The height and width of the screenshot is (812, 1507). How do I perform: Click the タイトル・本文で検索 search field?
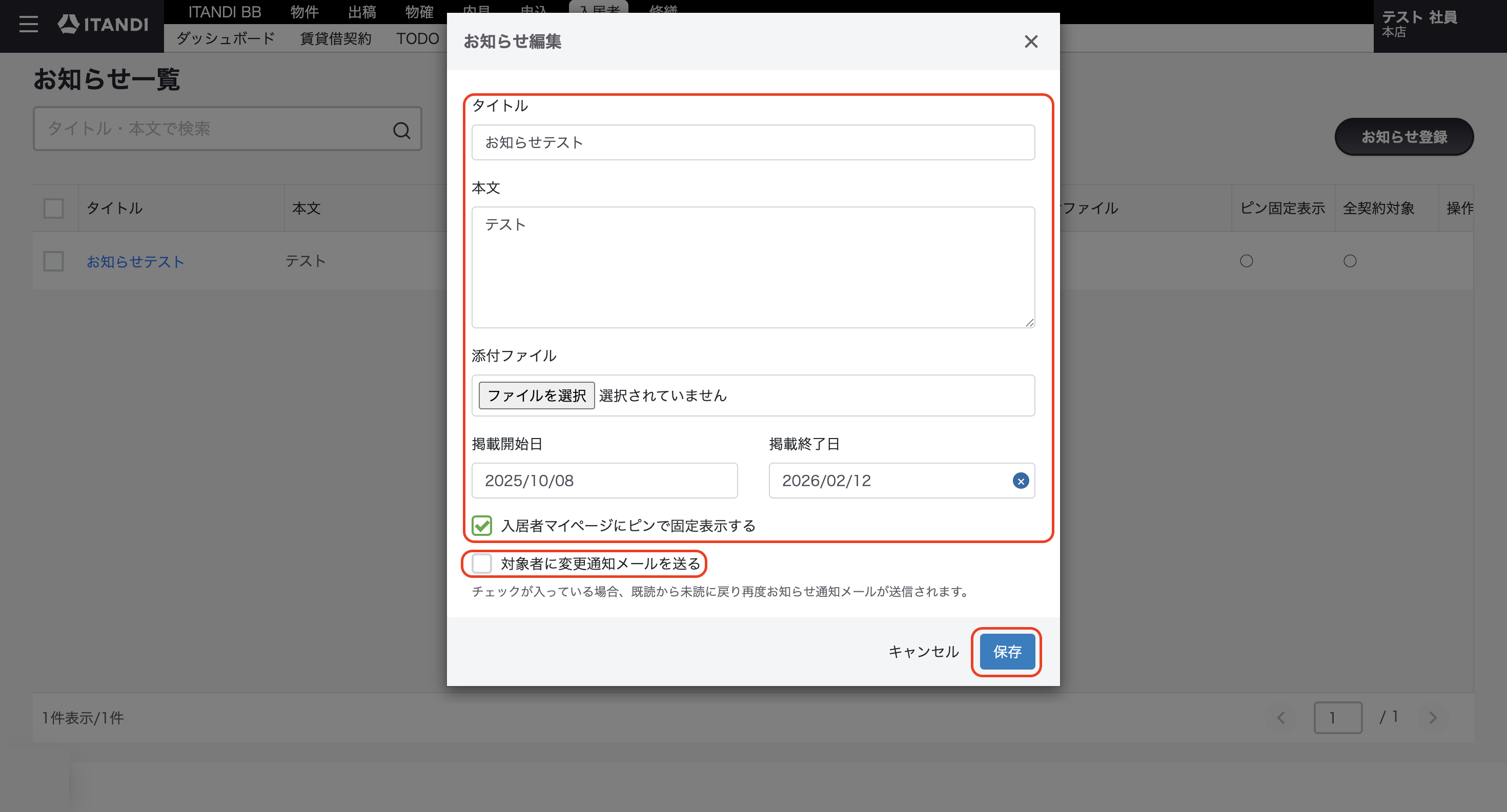coord(227,129)
